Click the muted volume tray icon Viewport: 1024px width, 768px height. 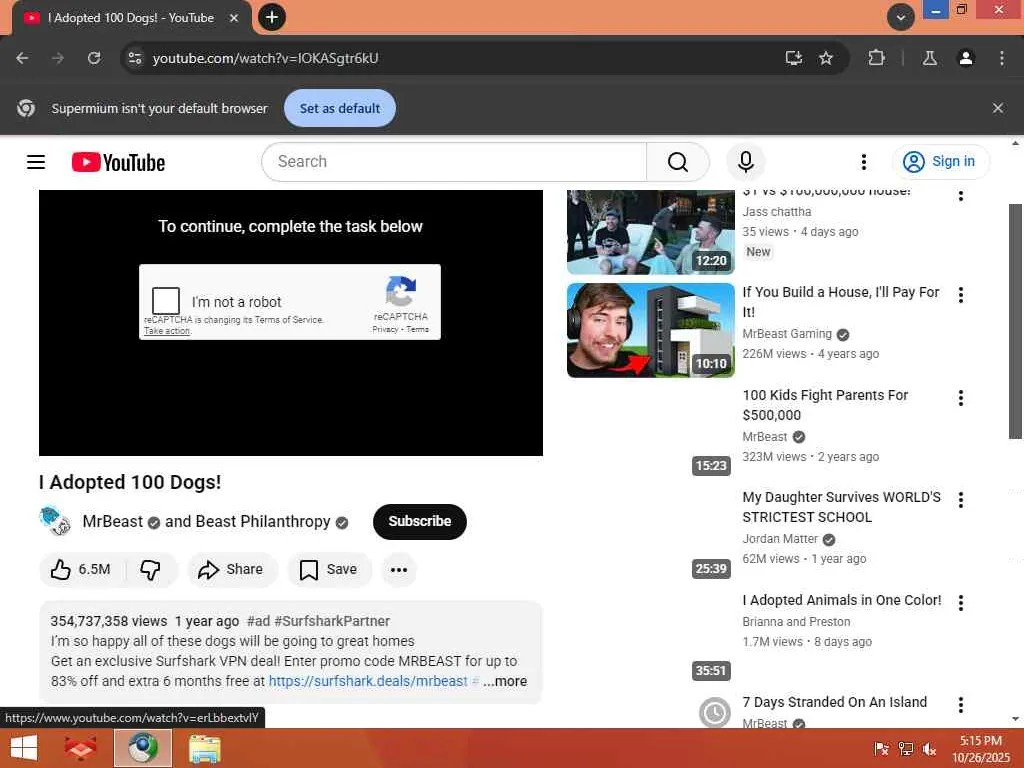[x=930, y=749]
